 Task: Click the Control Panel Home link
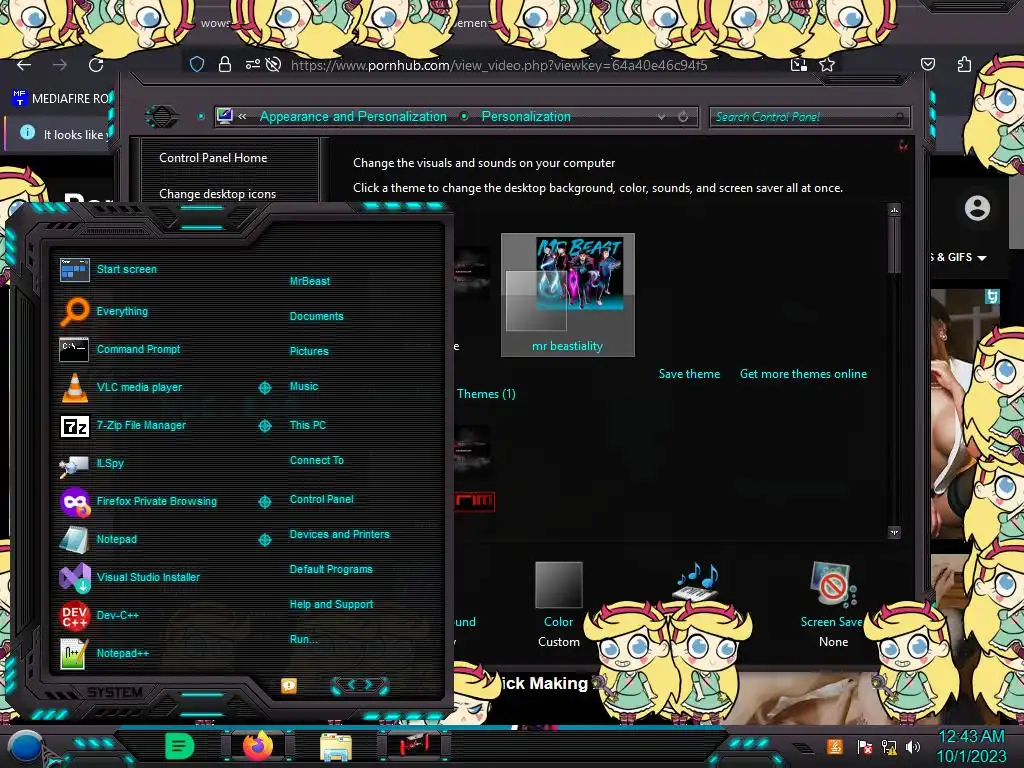point(213,157)
